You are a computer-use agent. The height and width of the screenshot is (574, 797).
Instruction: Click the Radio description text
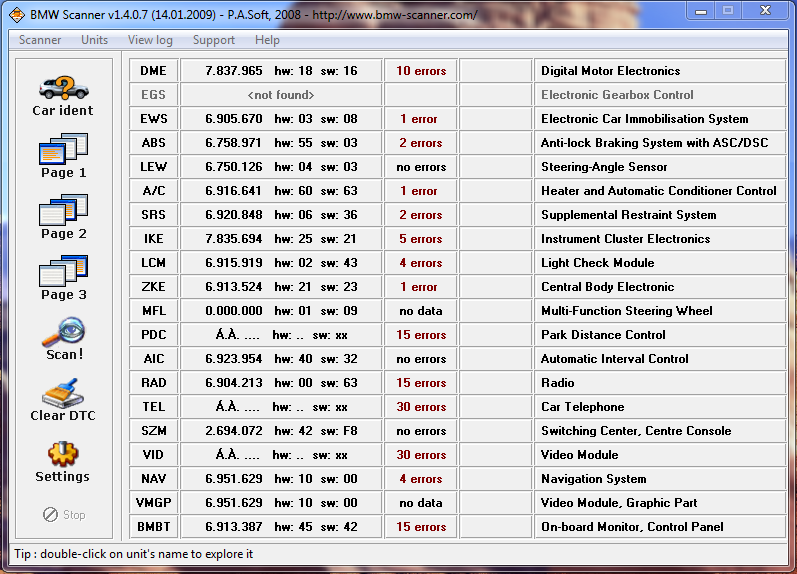click(558, 383)
